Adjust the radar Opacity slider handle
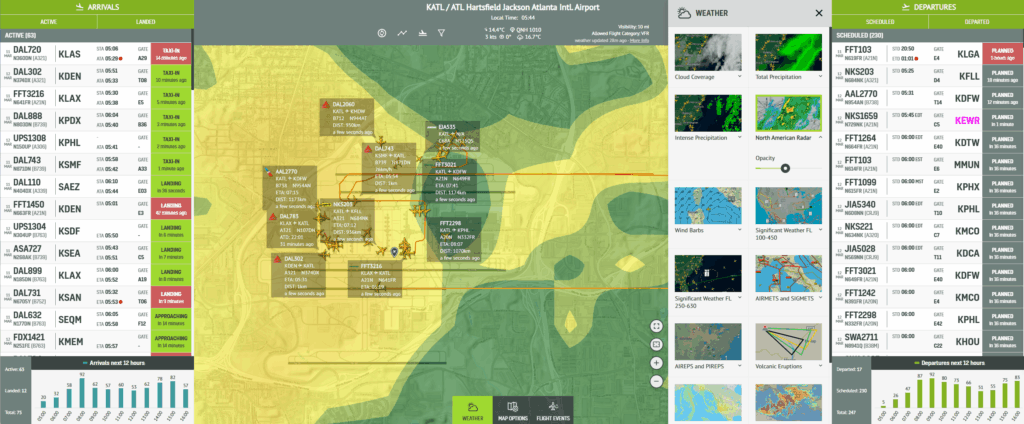Image resolution: width=1024 pixels, height=424 pixels. coord(785,168)
